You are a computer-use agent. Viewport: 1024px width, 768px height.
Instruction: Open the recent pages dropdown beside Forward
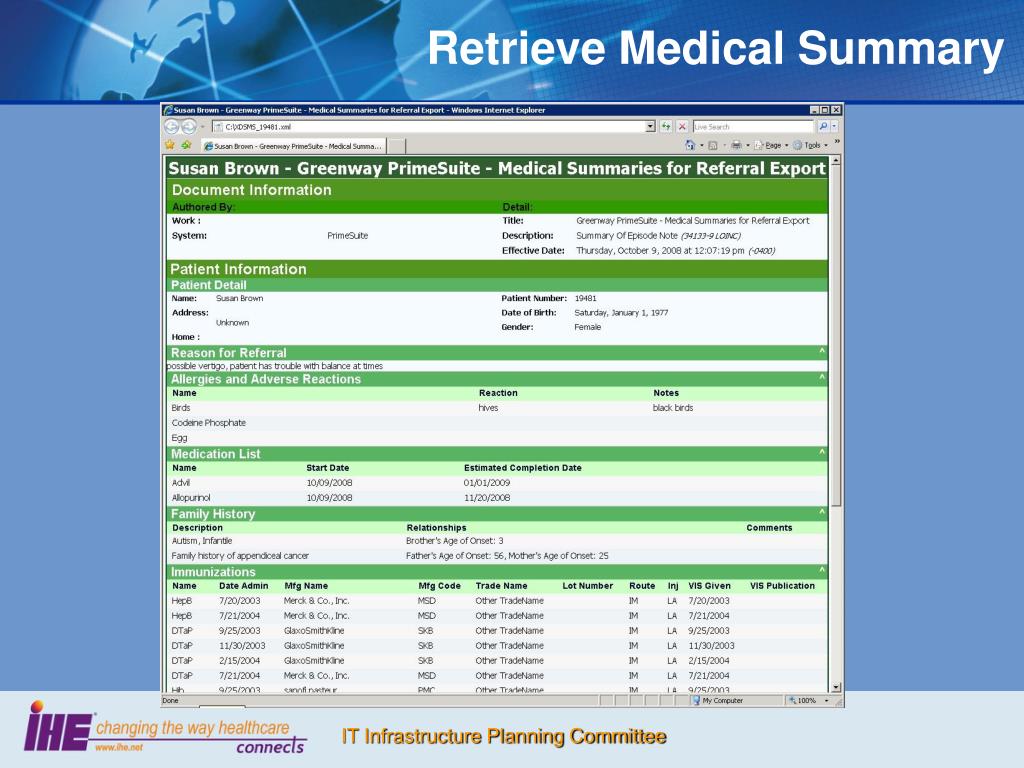[202, 127]
